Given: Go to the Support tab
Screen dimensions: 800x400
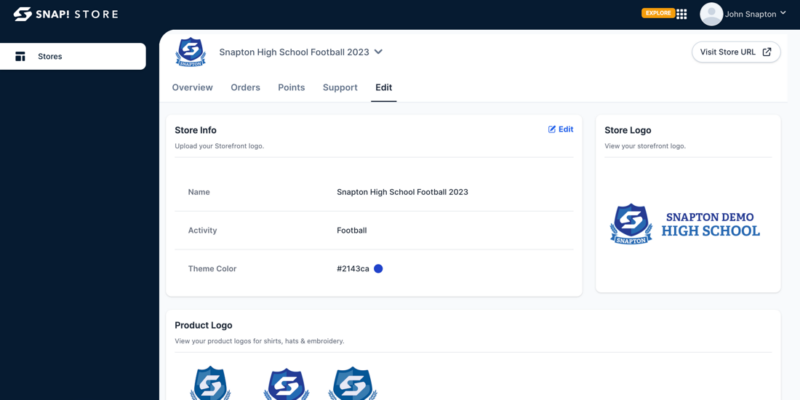Looking at the screenshot, I should point(340,87).
